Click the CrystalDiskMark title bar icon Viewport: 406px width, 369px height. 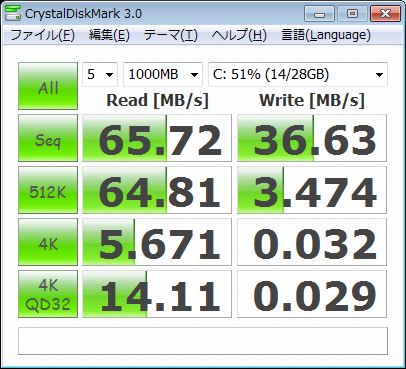coord(13,13)
